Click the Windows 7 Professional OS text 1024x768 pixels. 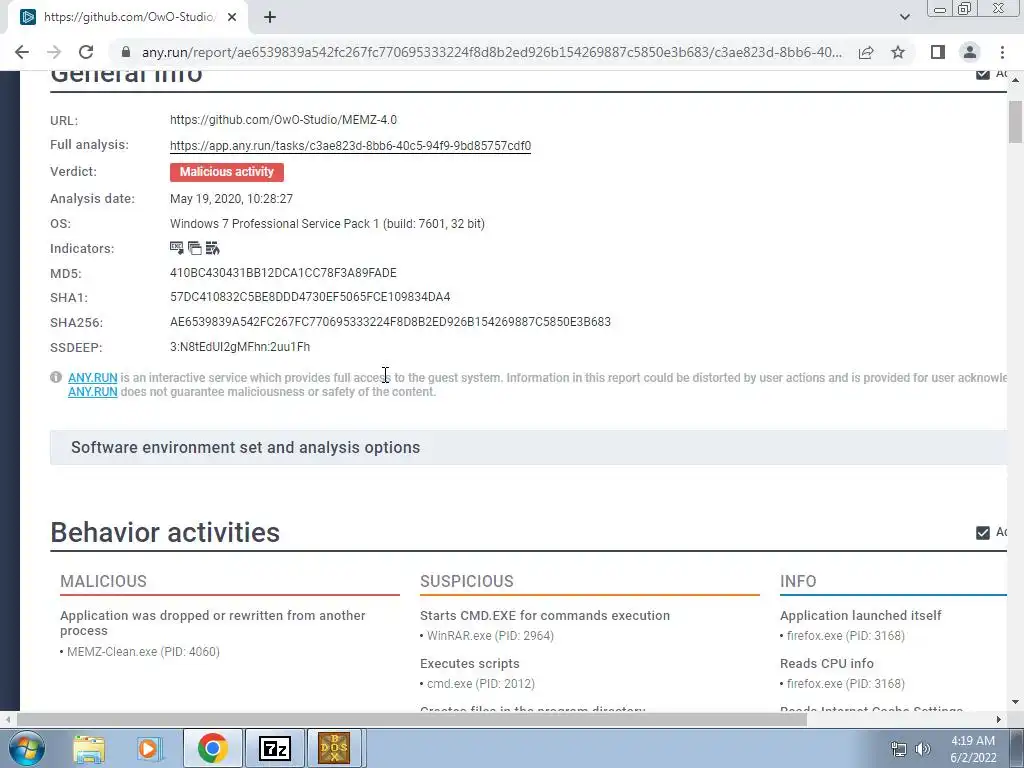click(x=327, y=223)
